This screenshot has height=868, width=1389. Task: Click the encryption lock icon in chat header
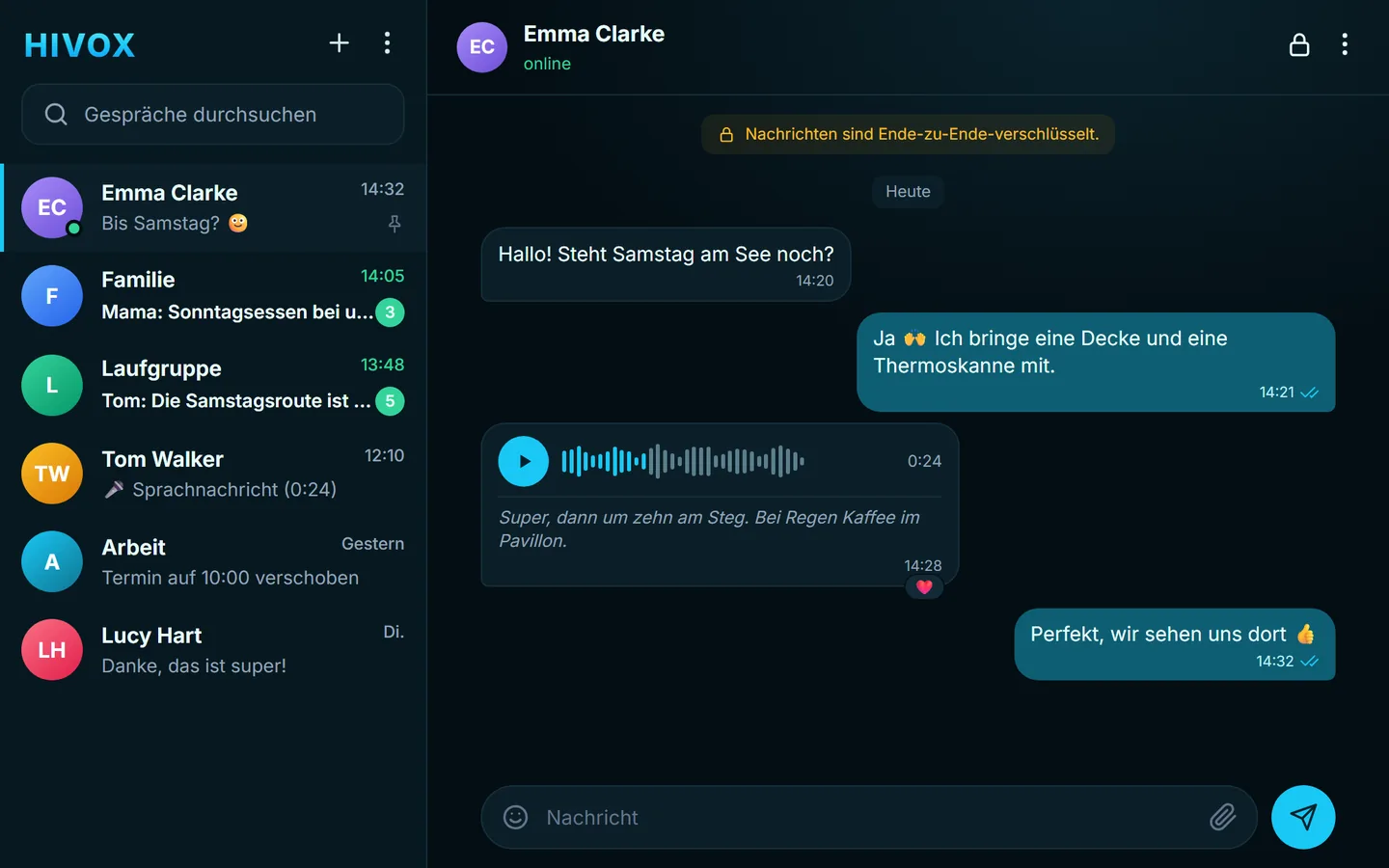[x=1299, y=45]
